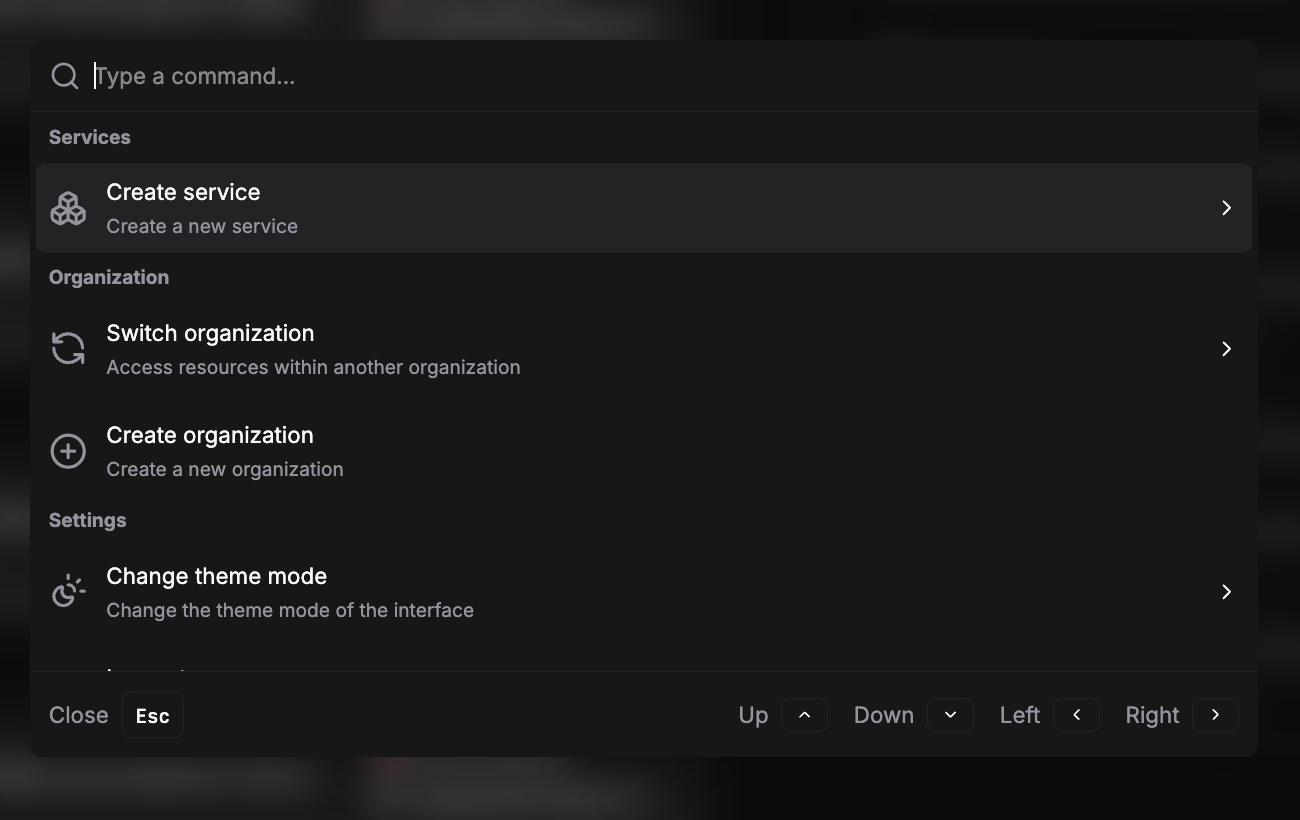The height and width of the screenshot is (820, 1300).
Task: Open Change theme mode submenu chevron
Action: point(1226,592)
